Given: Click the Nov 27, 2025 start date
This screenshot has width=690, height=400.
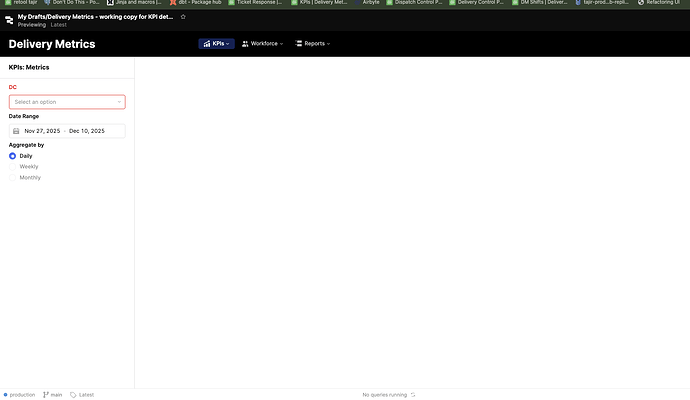Looking at the screenshot, I should (x=42, y=131).
